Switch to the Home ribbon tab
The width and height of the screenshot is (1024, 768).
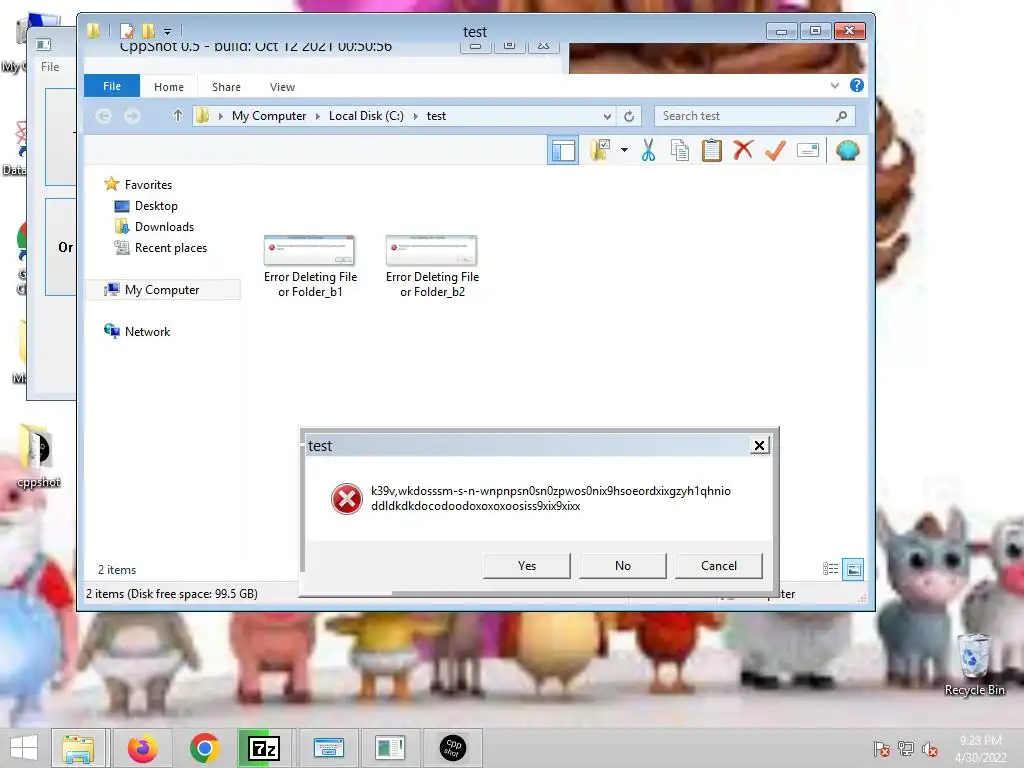click(168, 87)
